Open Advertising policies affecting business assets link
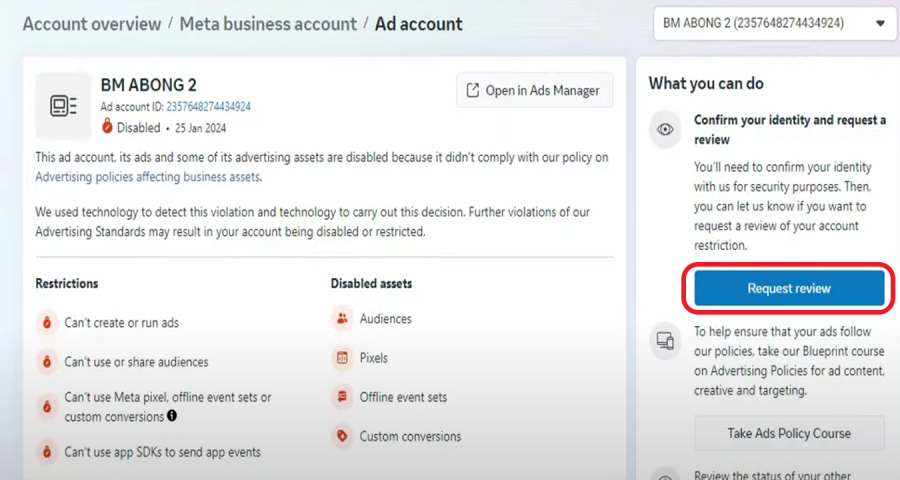The width and height of the screenshot is (900, 480). click(x=148, y=177)
